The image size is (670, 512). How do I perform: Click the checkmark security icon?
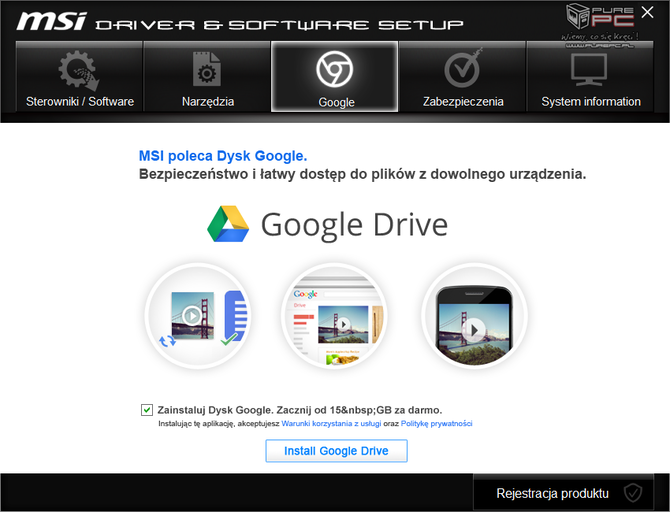(463, 68)
